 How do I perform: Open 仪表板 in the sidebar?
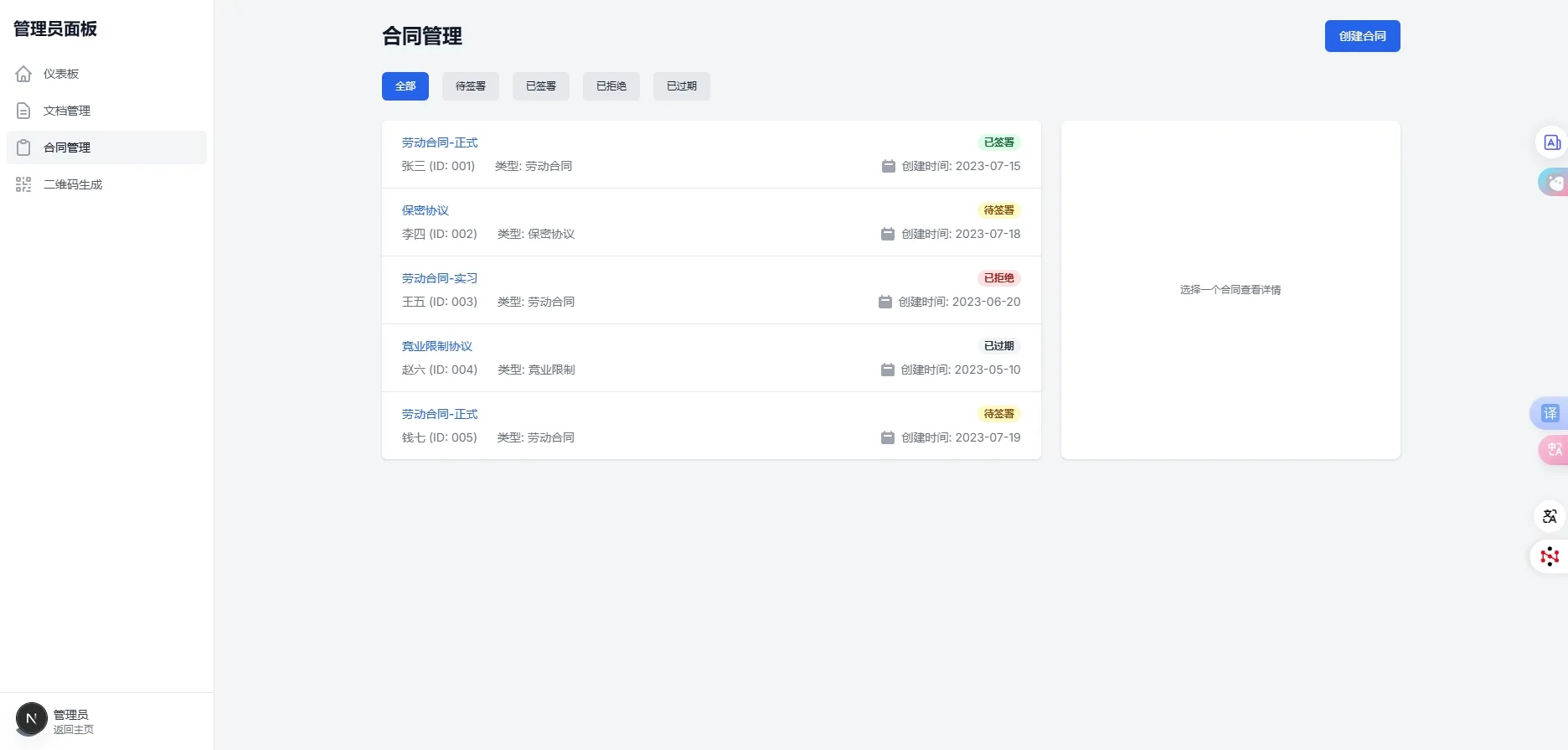pos(106,74)
